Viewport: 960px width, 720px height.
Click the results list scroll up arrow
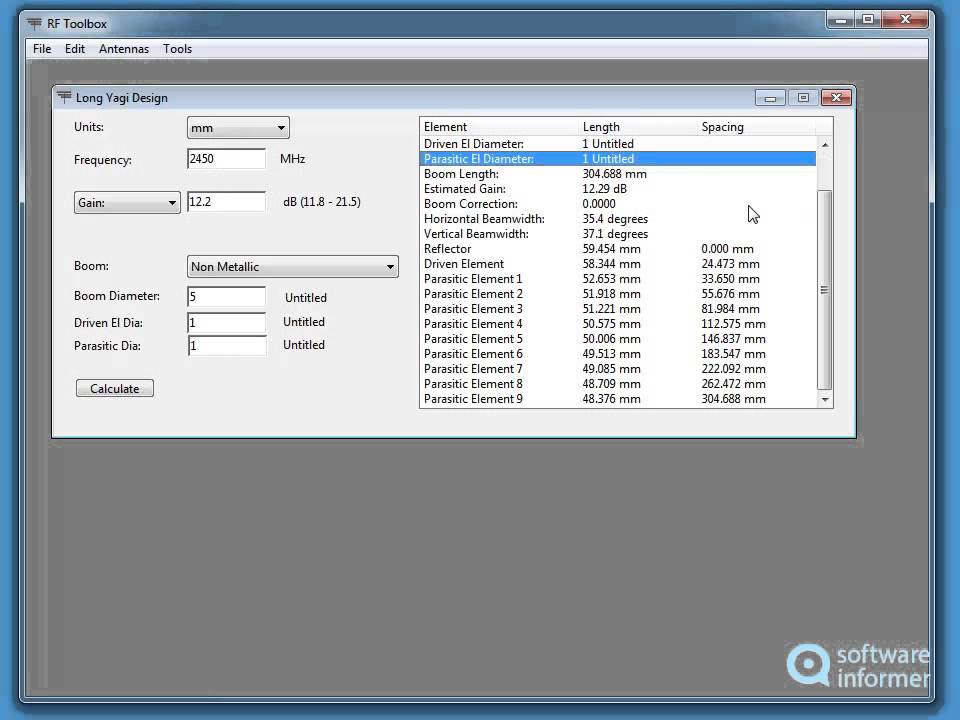click(x=825, y=145)
